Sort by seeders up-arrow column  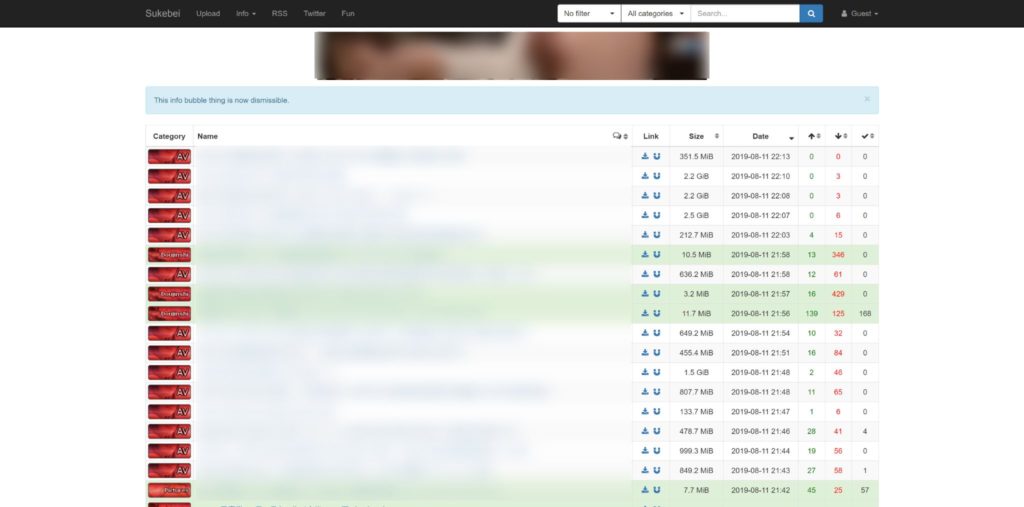(811, 136)
